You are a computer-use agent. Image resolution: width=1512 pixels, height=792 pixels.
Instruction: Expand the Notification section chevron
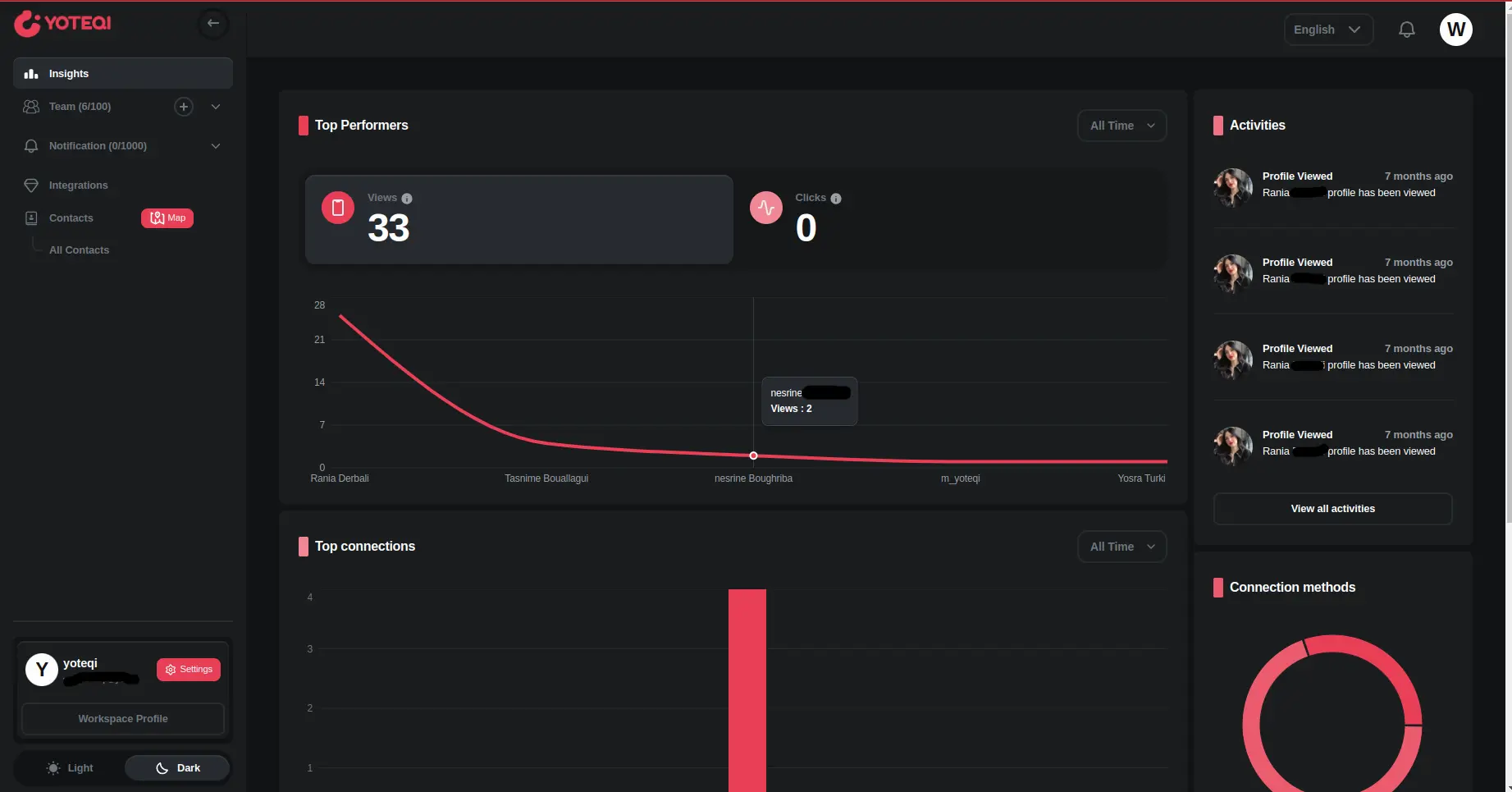tap(216, 146)
